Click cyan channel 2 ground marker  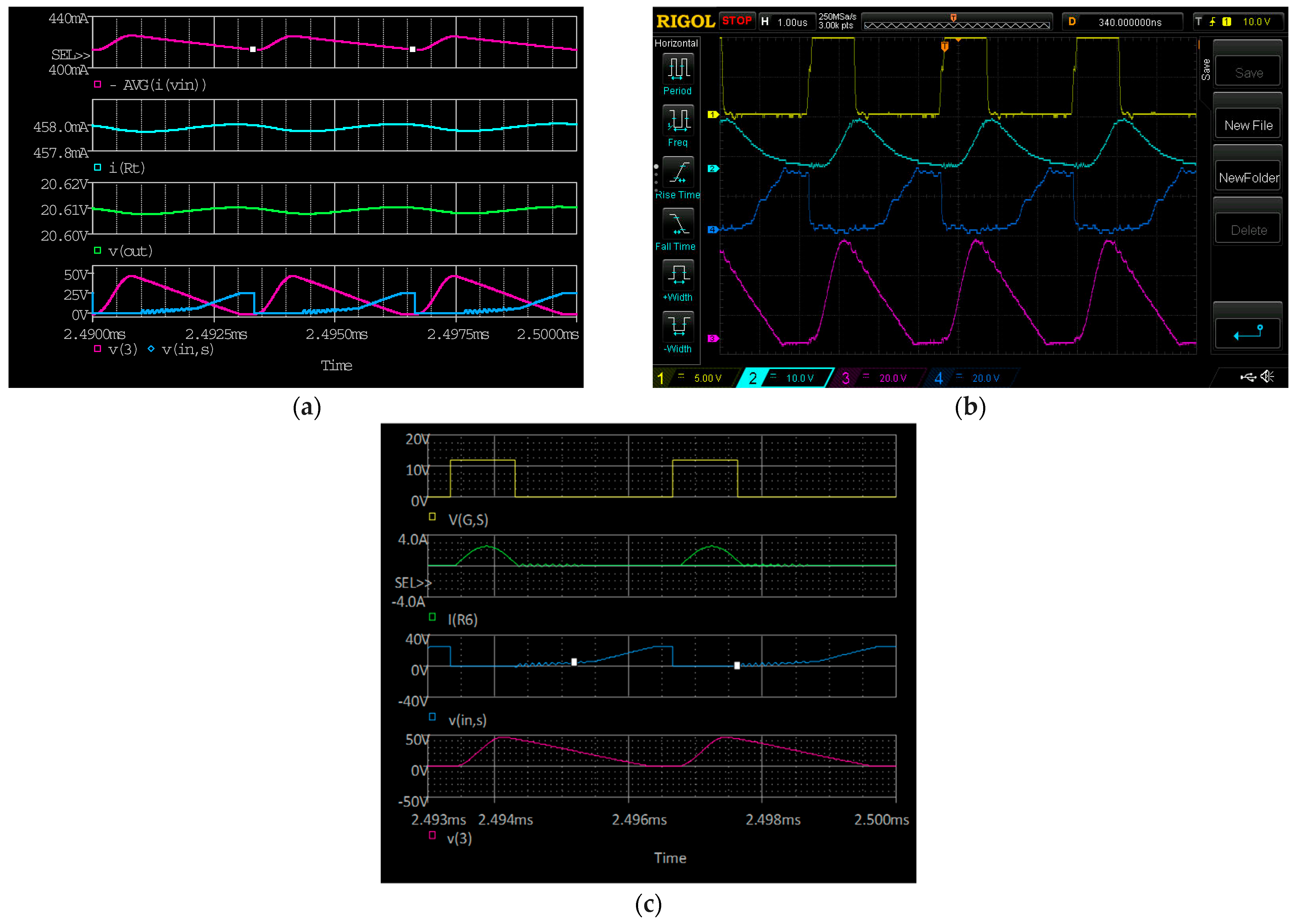point(713,169)
